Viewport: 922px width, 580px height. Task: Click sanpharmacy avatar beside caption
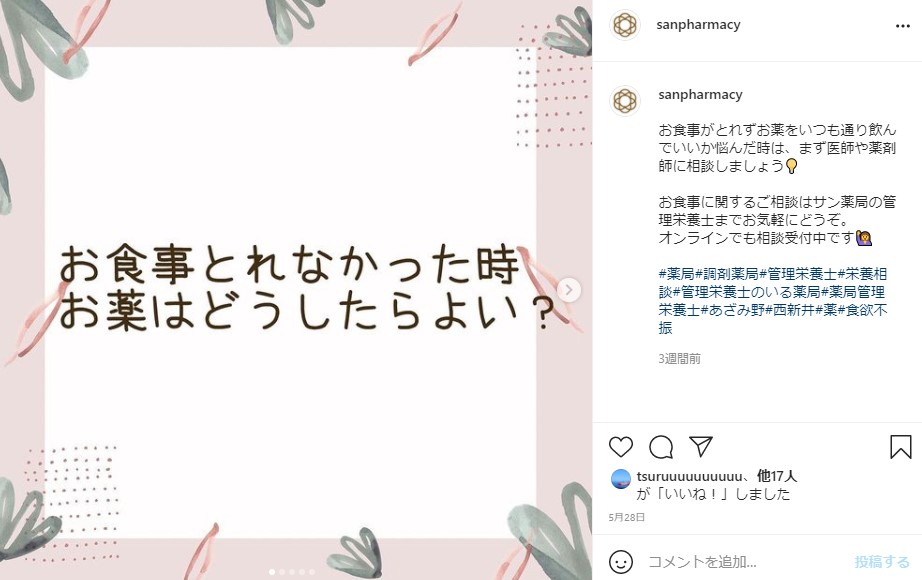pyautogui.click(x=624, y=100)
